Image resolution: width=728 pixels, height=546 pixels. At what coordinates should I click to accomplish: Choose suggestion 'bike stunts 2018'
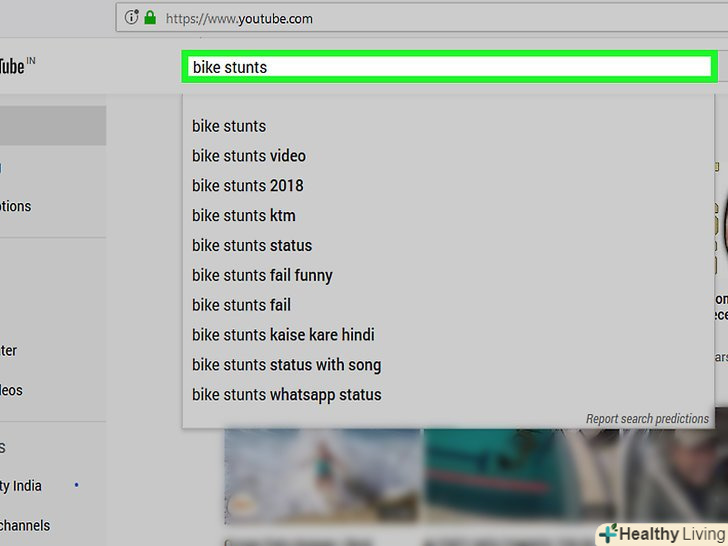click(448, 186)
